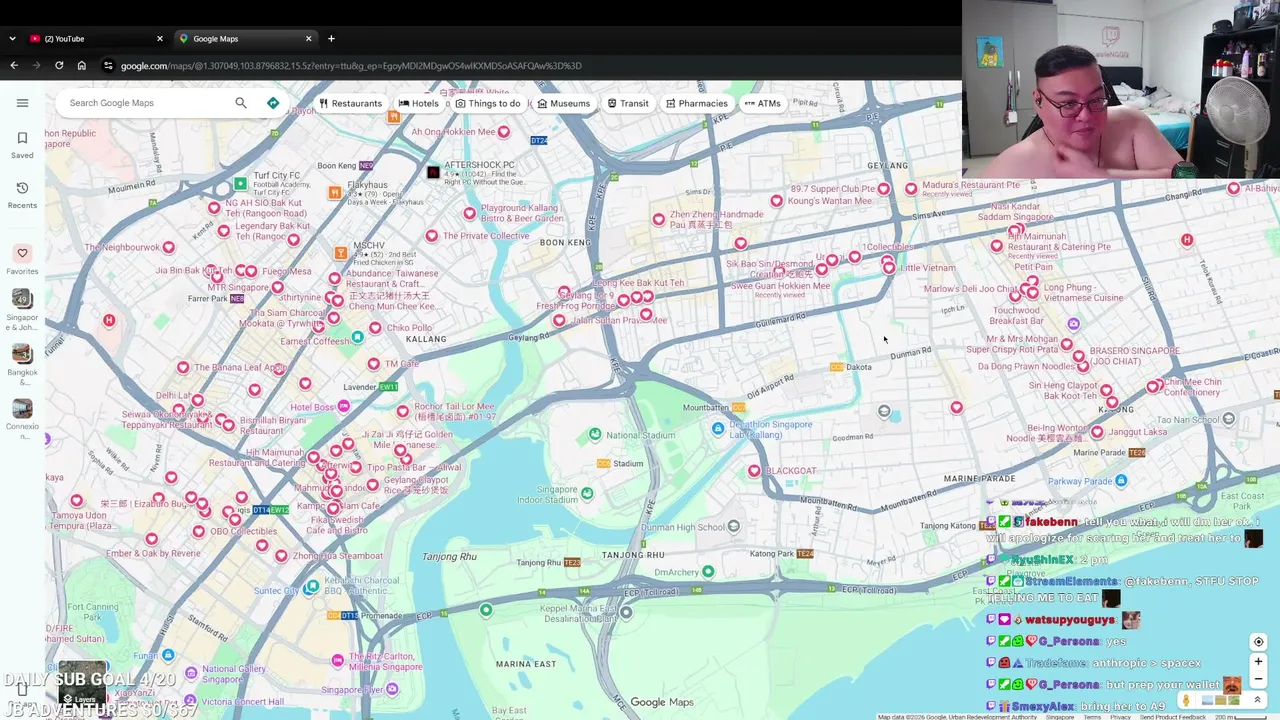Click the Ember & Oak by Reverie pin
This screenshot has height=720, width=1280.
tap(152, 539)
